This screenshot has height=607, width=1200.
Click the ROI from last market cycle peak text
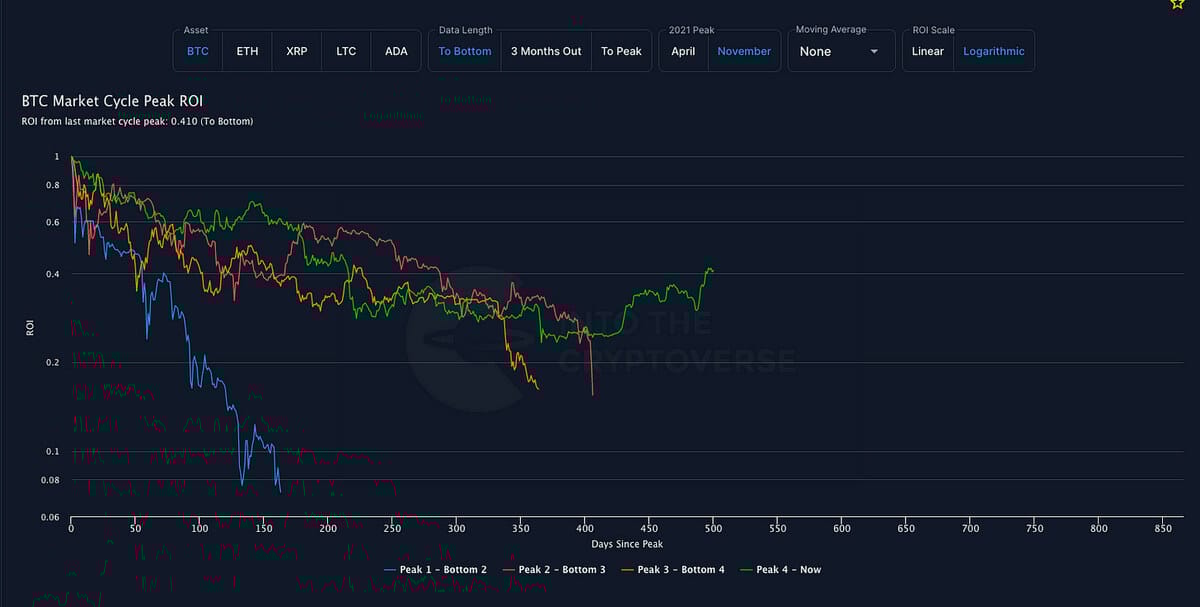(137, 121)
